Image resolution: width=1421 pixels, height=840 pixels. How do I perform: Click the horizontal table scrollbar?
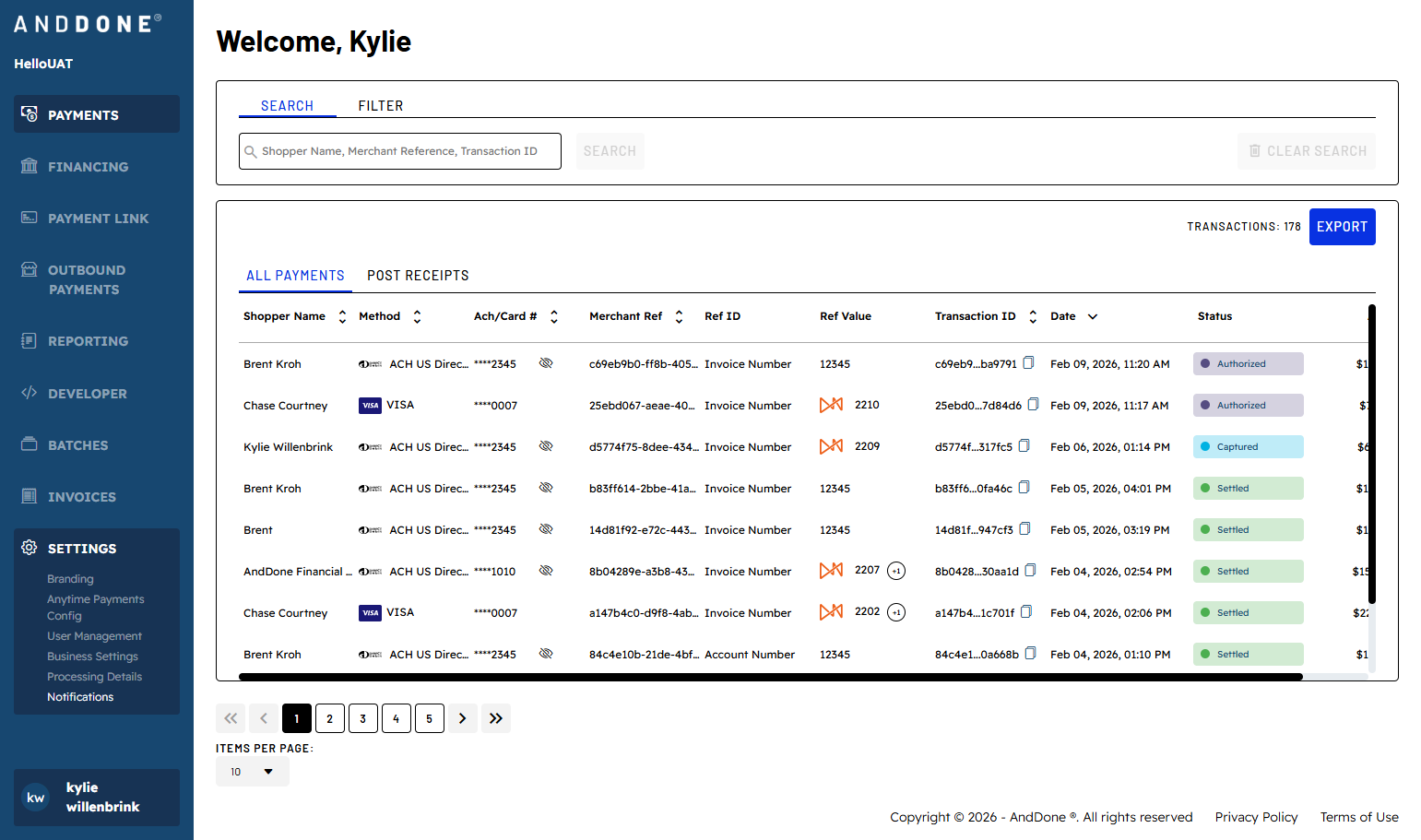(770, 677)
